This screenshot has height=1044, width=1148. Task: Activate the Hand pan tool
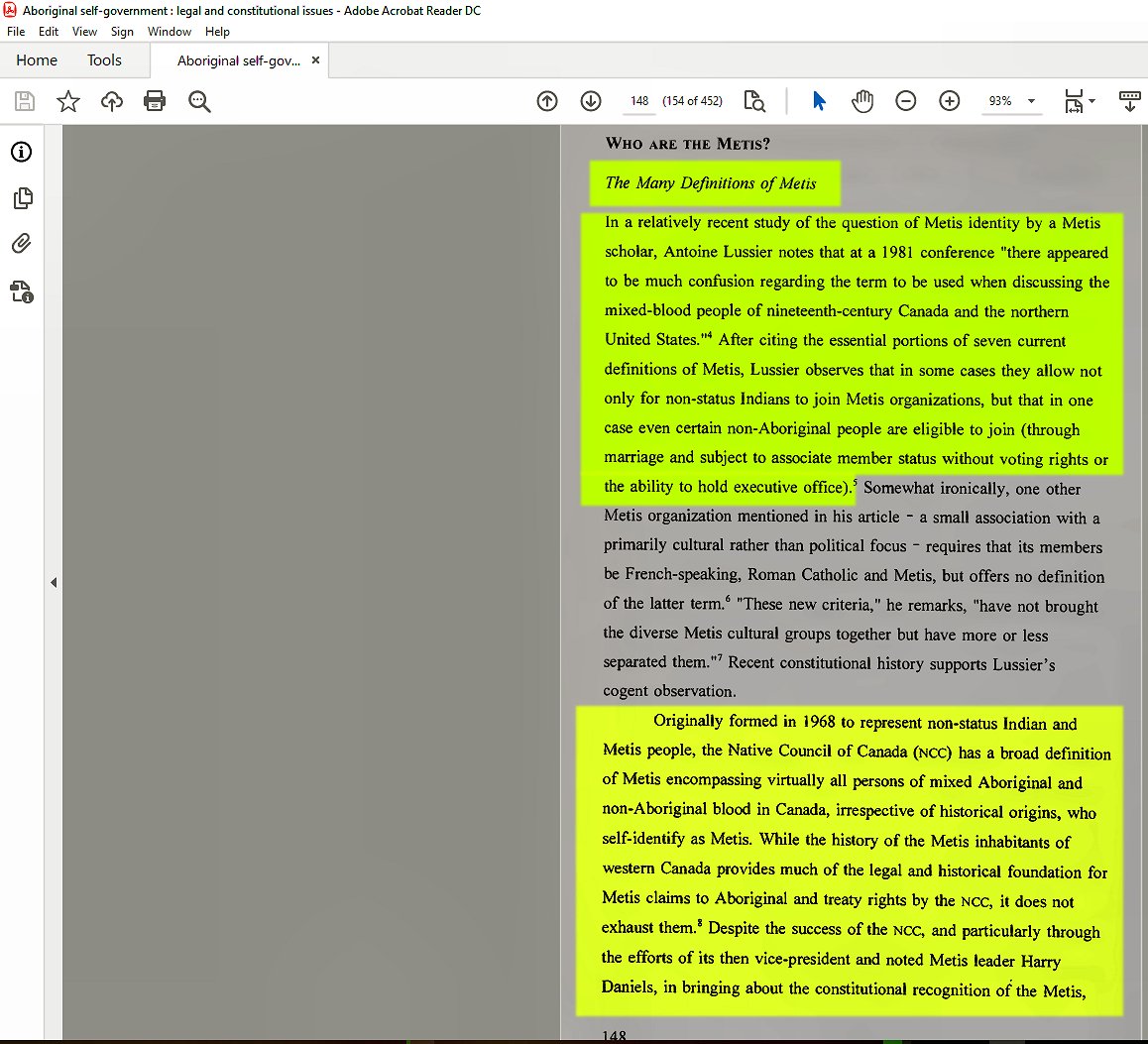(862, 101)
